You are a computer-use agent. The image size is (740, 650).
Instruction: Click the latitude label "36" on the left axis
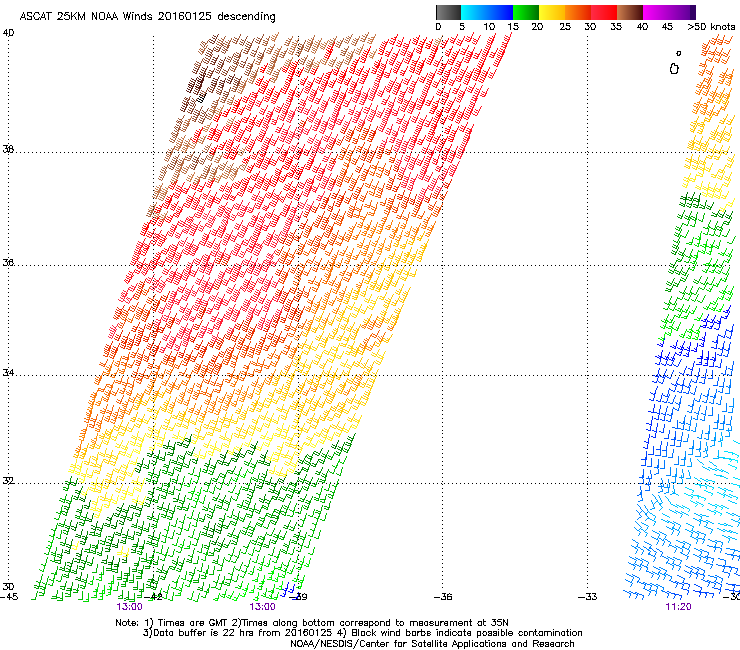(x=8, y=262)
